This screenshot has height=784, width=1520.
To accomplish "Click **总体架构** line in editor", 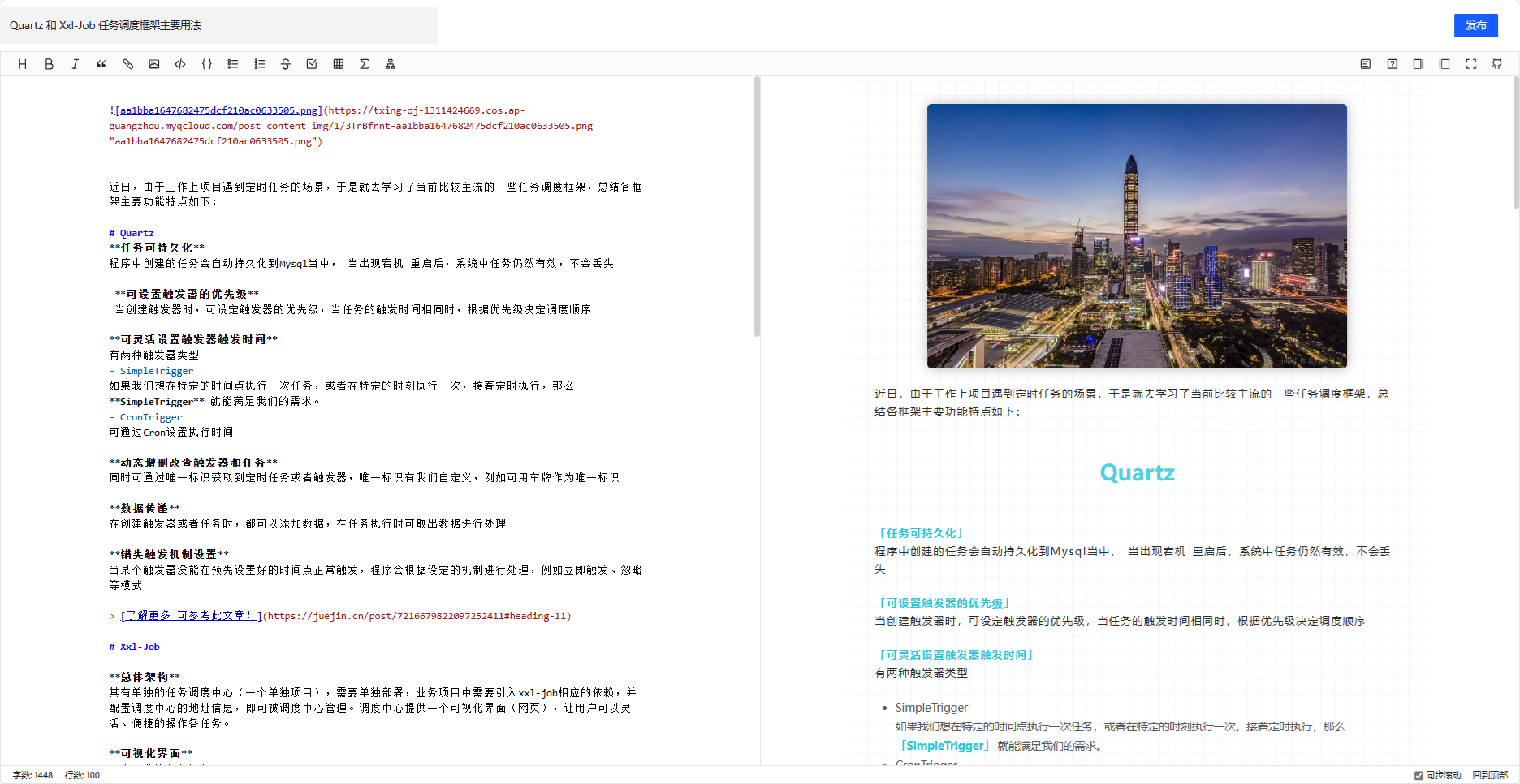I will click(145, 677).
